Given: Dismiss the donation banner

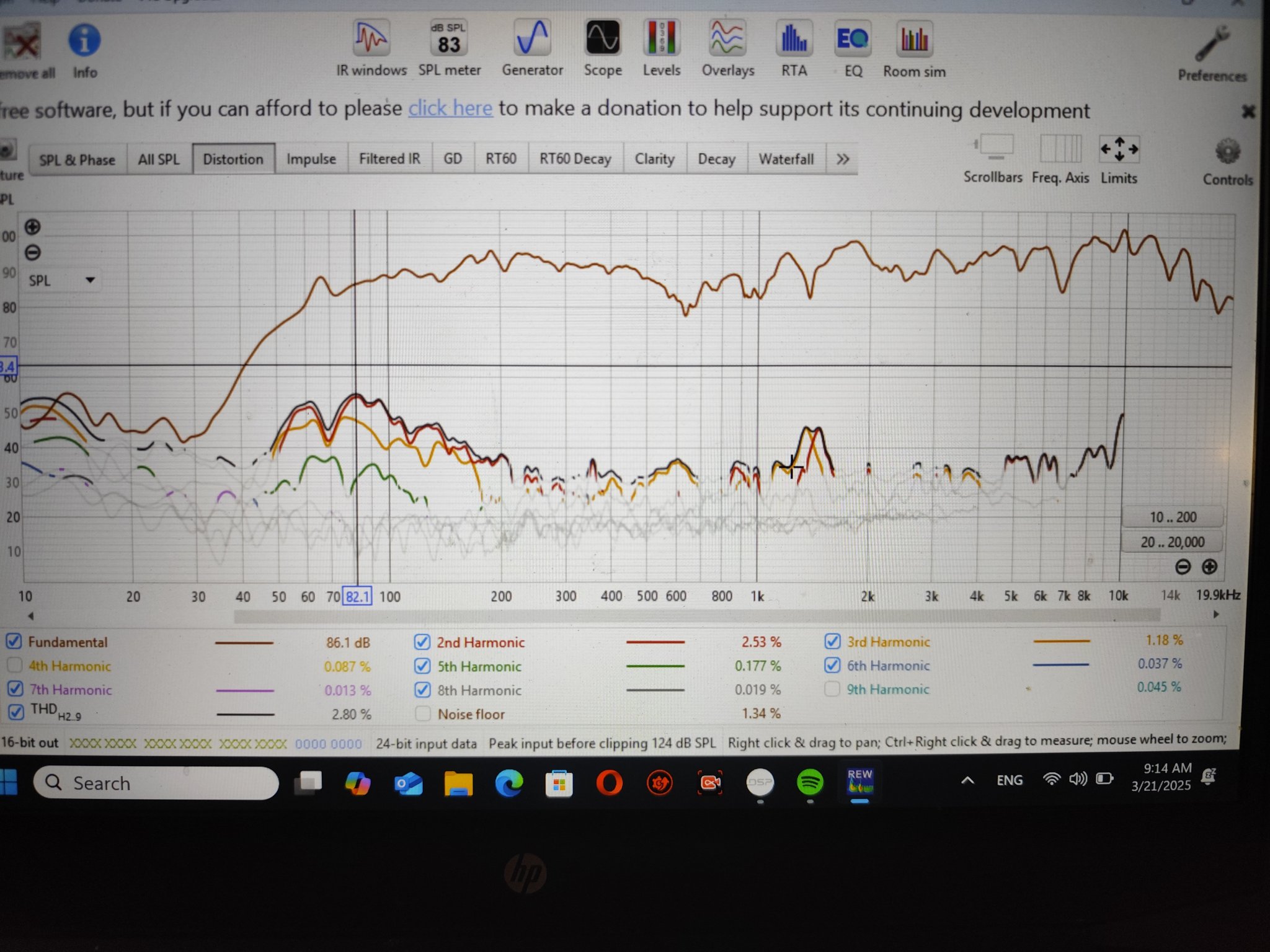Looking at the screenshot, I should coord(1248,112).
